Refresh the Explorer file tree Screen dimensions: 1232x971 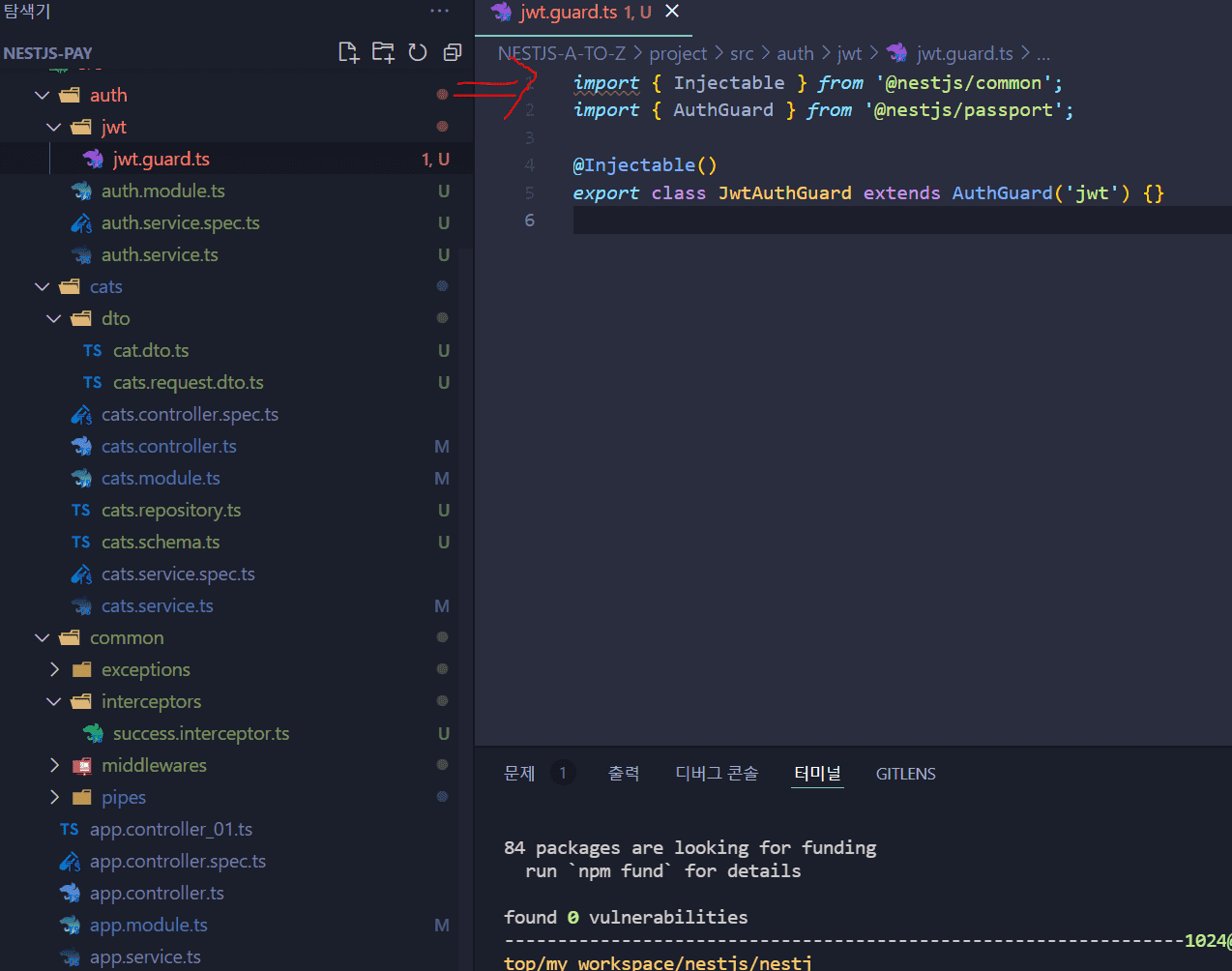point(418,52)
